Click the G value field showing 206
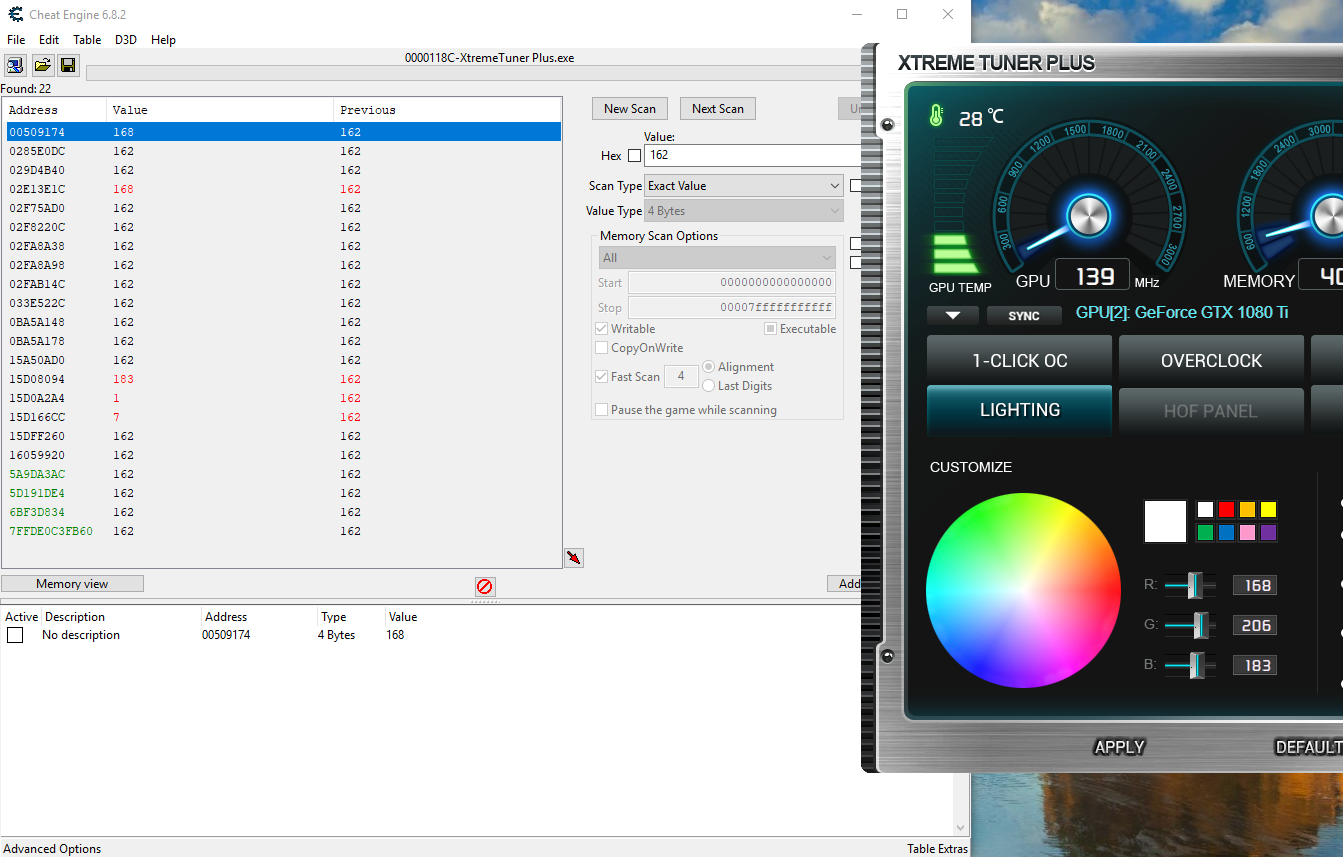 coord(1255,625)
